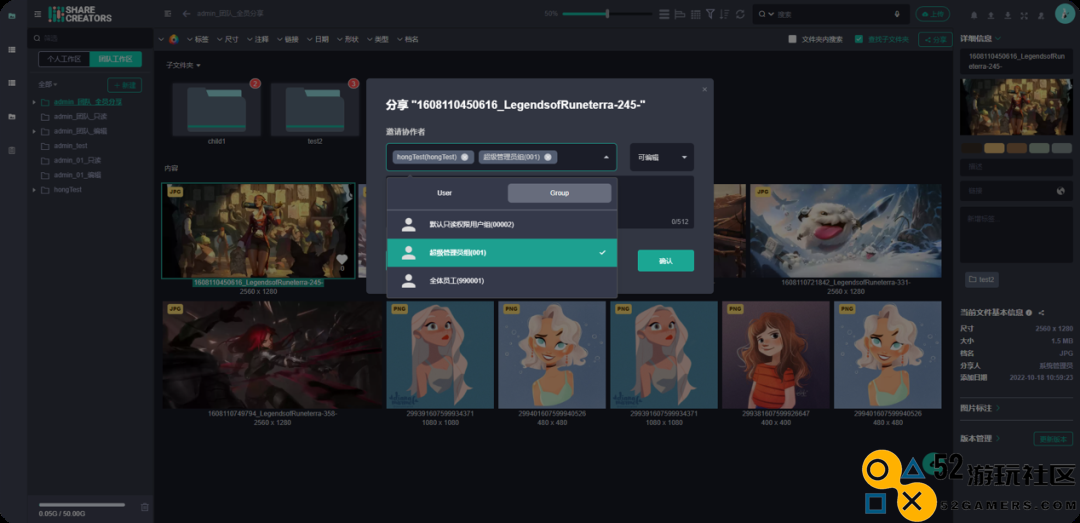Viewport: 1080px width, 523px height.
Task: Open the 版本管理 section
Action: coord(980,438)
